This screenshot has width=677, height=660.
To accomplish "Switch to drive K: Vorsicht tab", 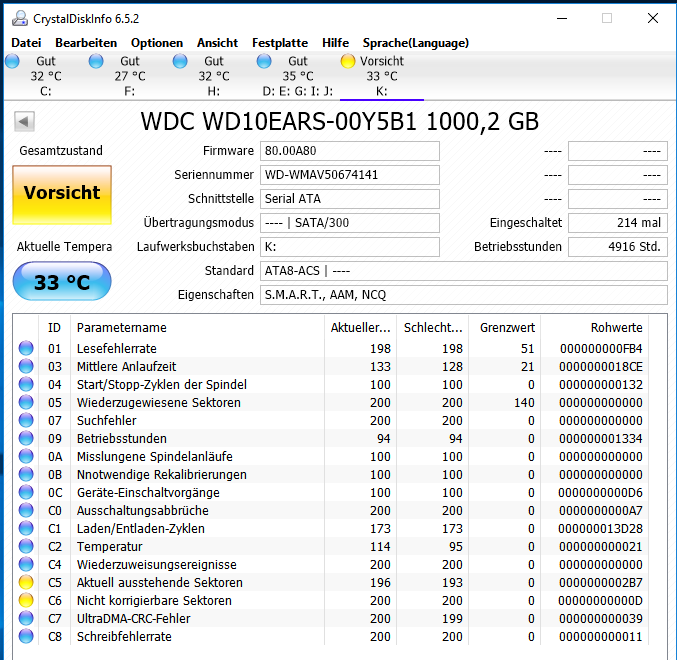I will [x=382, y=76].
